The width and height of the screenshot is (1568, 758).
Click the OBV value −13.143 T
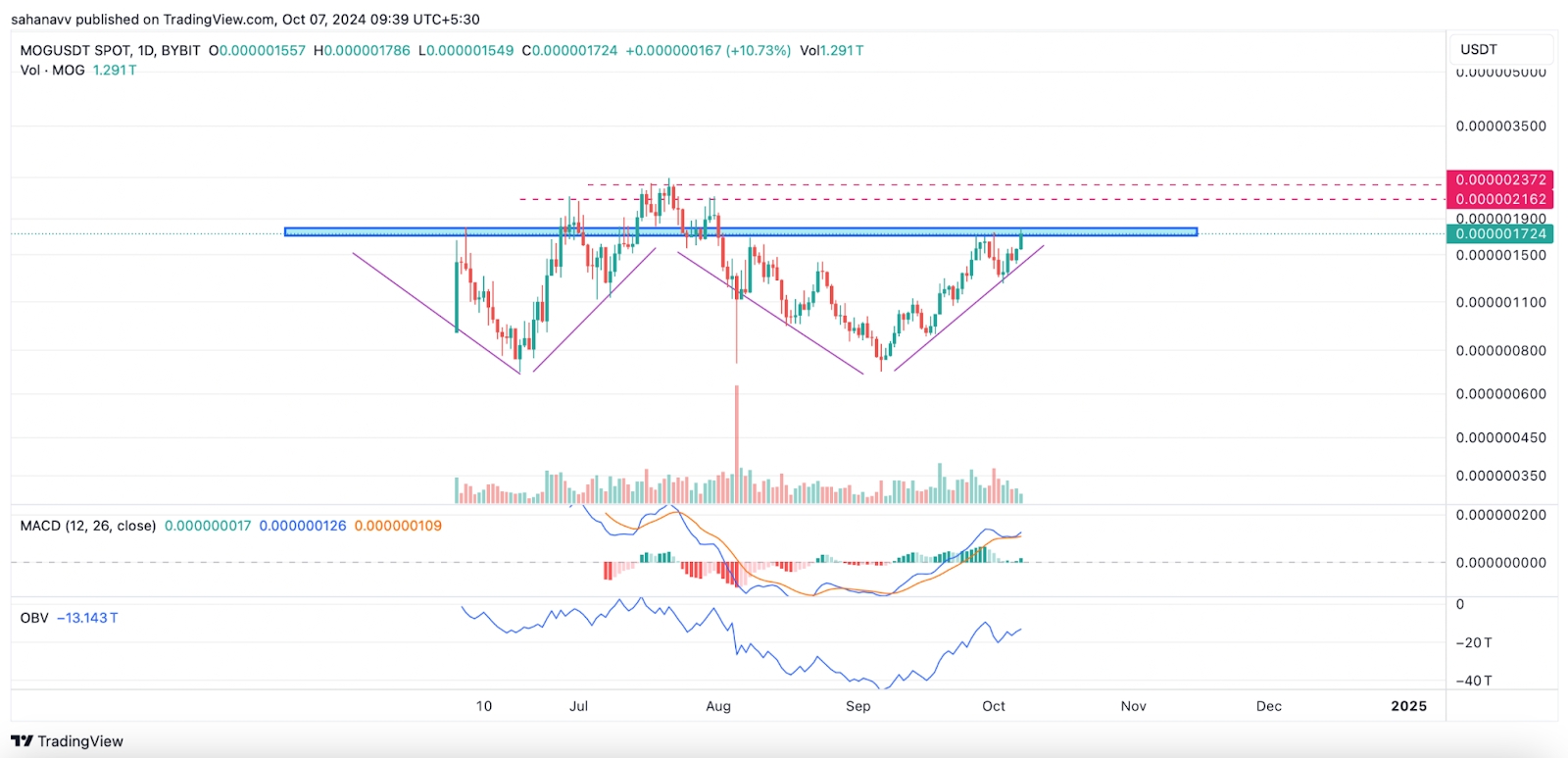point(87,618)
